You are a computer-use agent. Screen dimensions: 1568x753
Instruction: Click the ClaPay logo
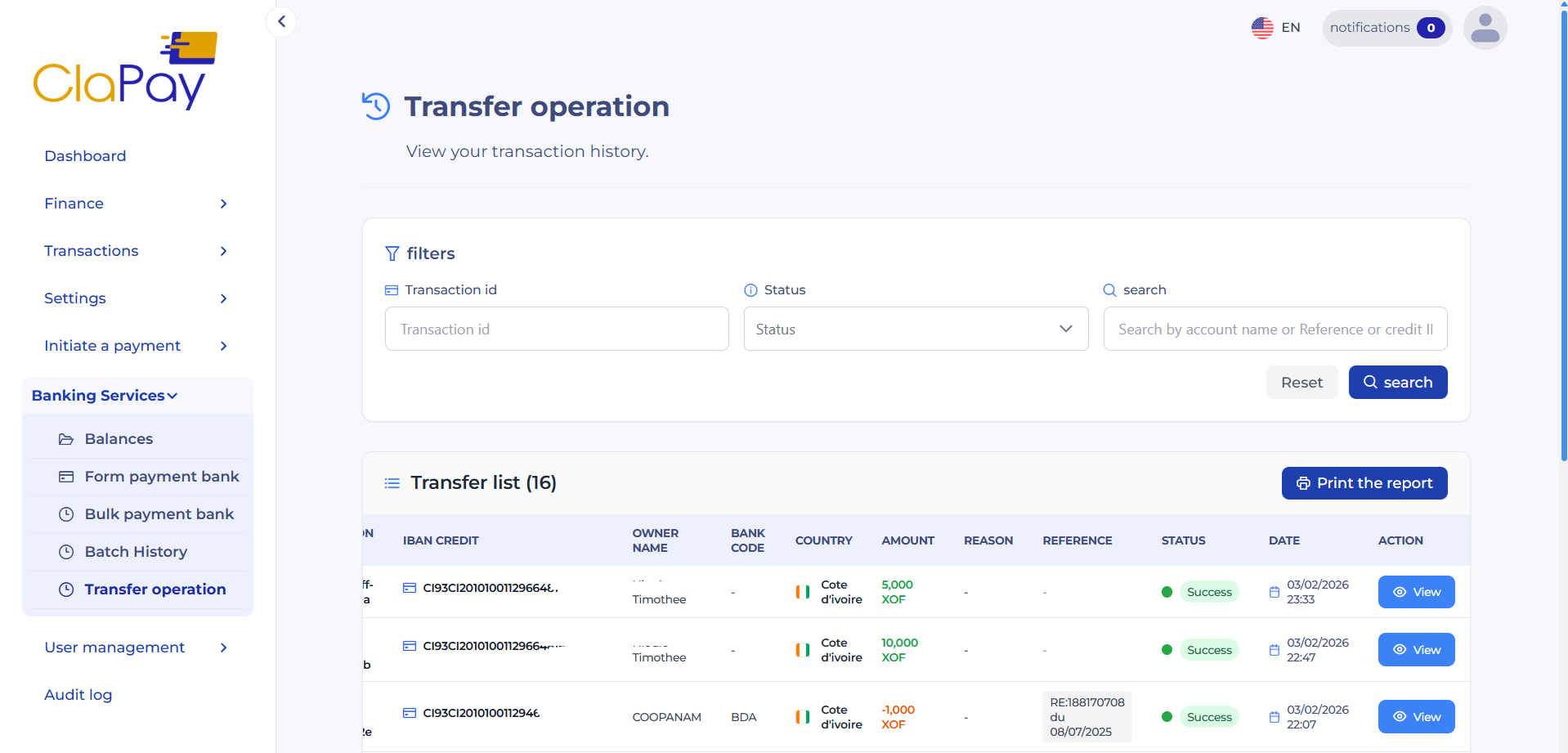[x=124, y=69]
